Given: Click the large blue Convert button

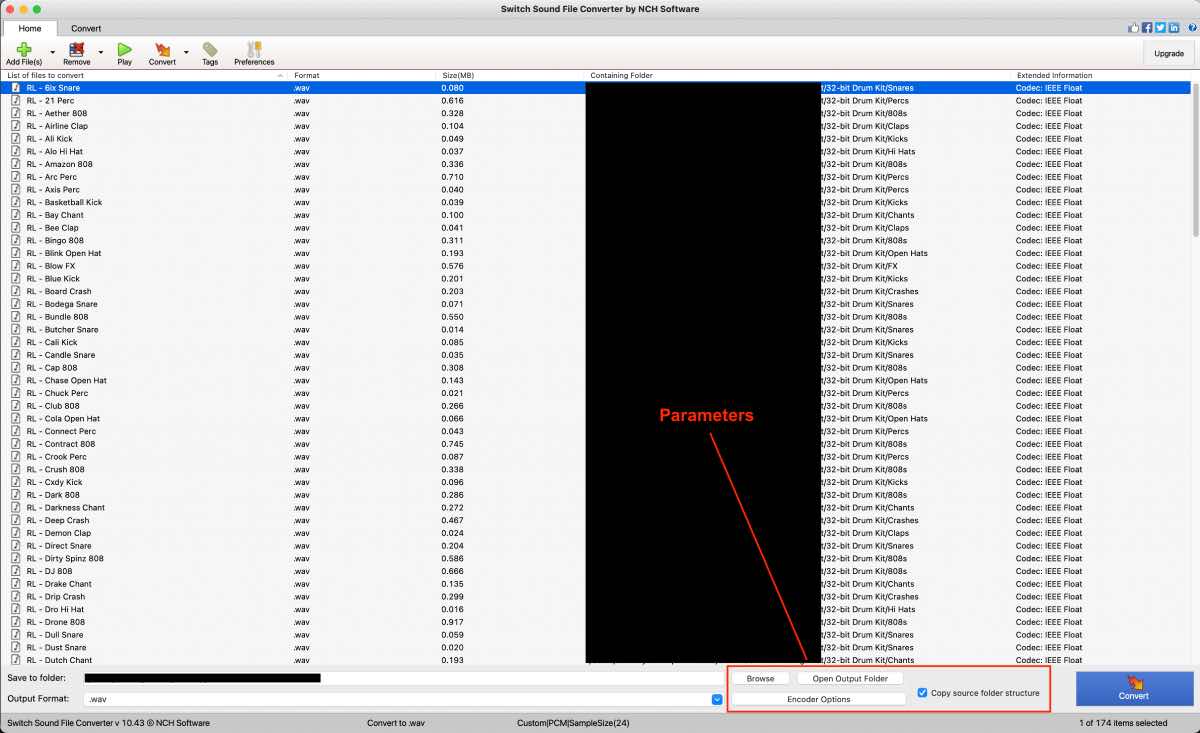Looking at the screenshot, I should tap(1134, 688).
